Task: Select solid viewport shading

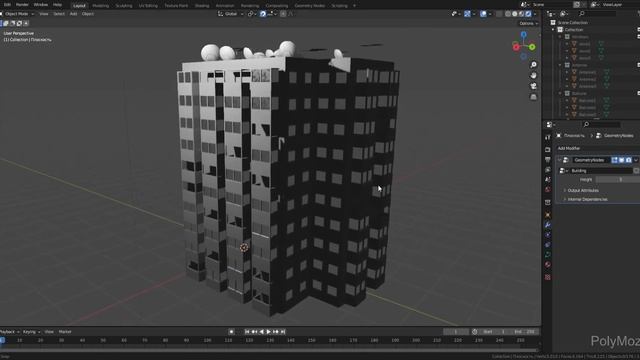Action: [x=515, y=14]
